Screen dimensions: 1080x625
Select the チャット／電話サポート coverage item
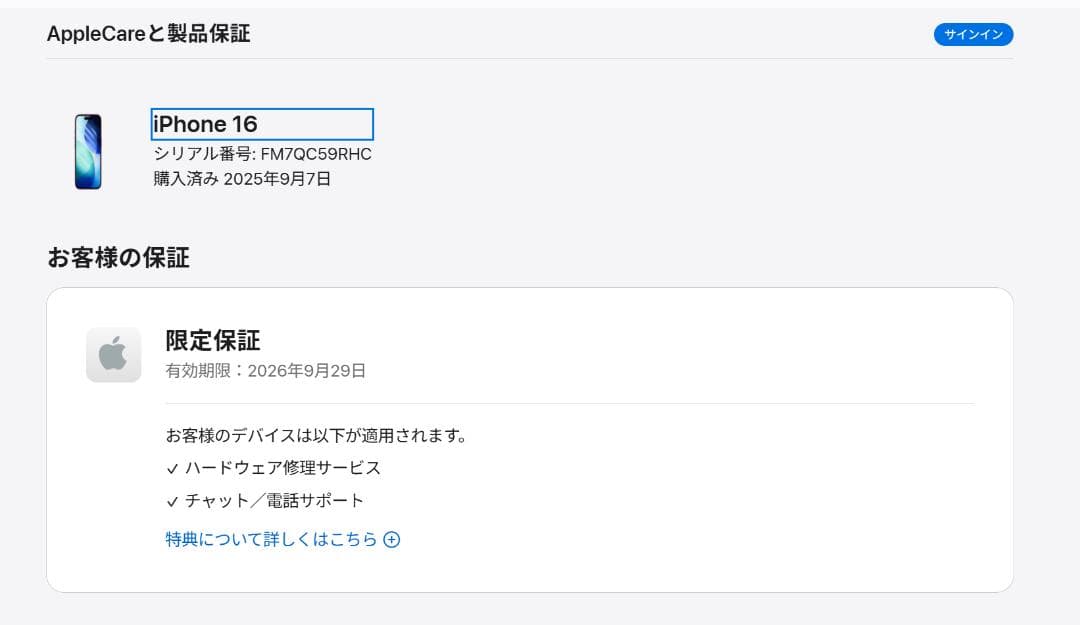(x=276, y=499)
